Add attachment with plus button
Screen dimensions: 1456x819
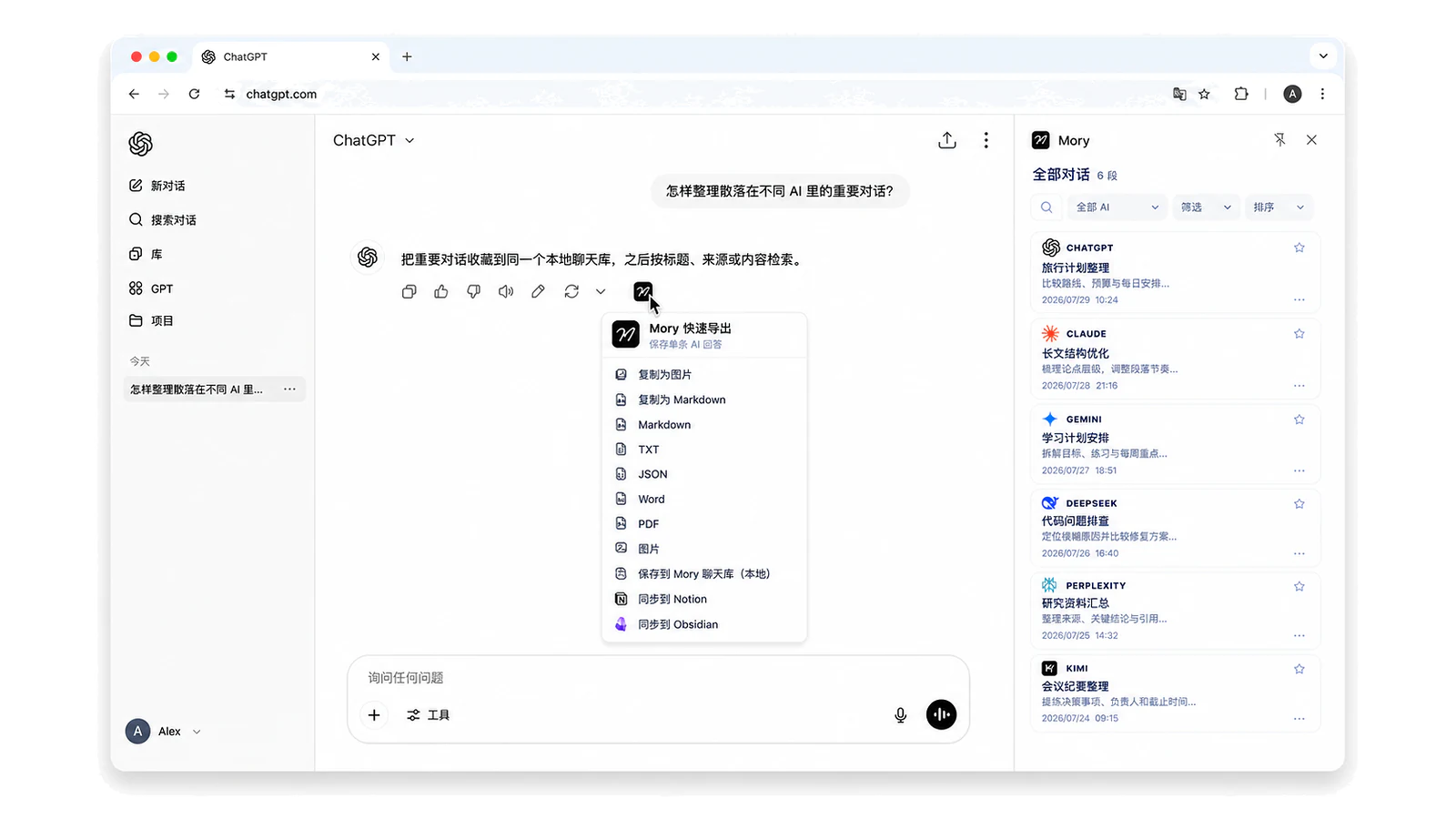[x=374, y=715]
